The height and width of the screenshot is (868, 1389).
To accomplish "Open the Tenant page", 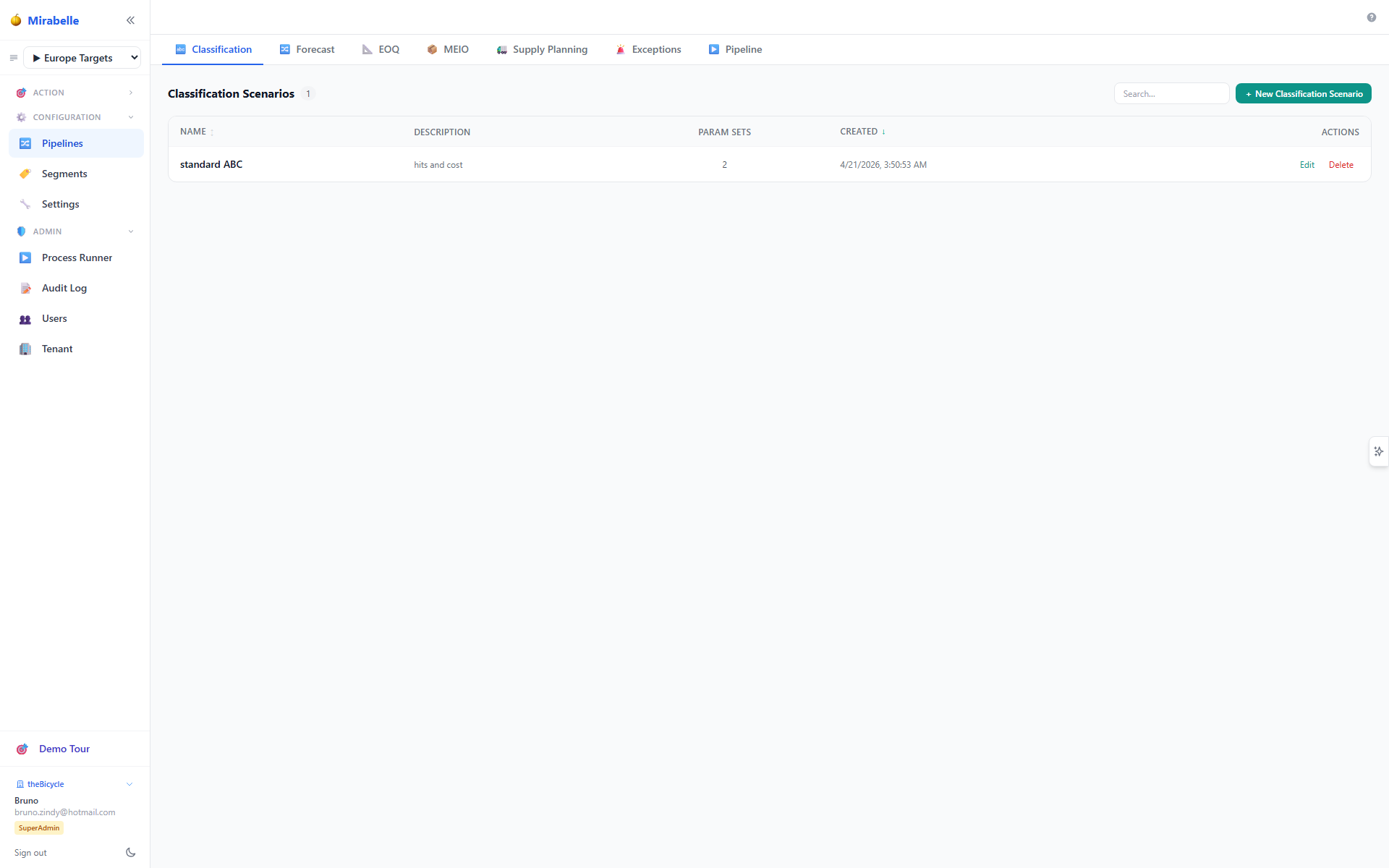I will click(x=76, y=349).
